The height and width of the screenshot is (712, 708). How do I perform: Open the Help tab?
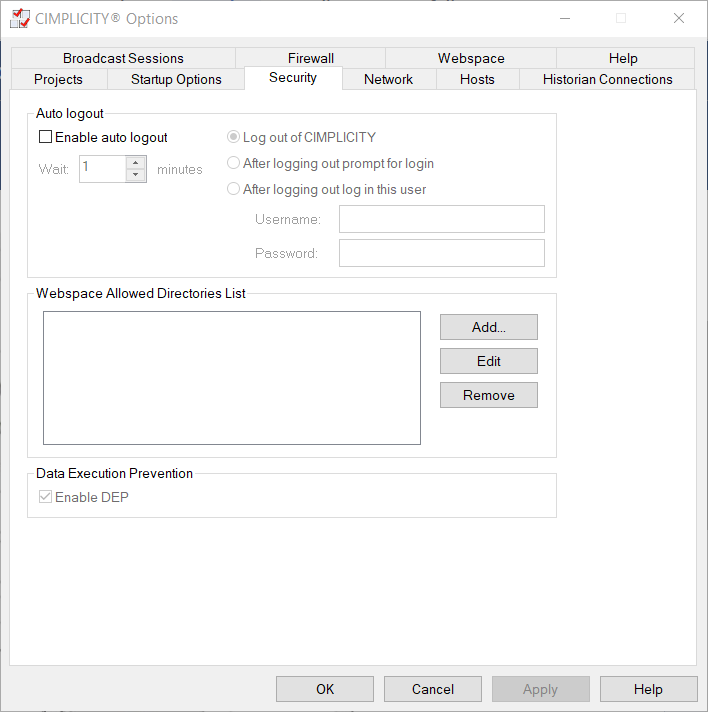click(623, 58)
